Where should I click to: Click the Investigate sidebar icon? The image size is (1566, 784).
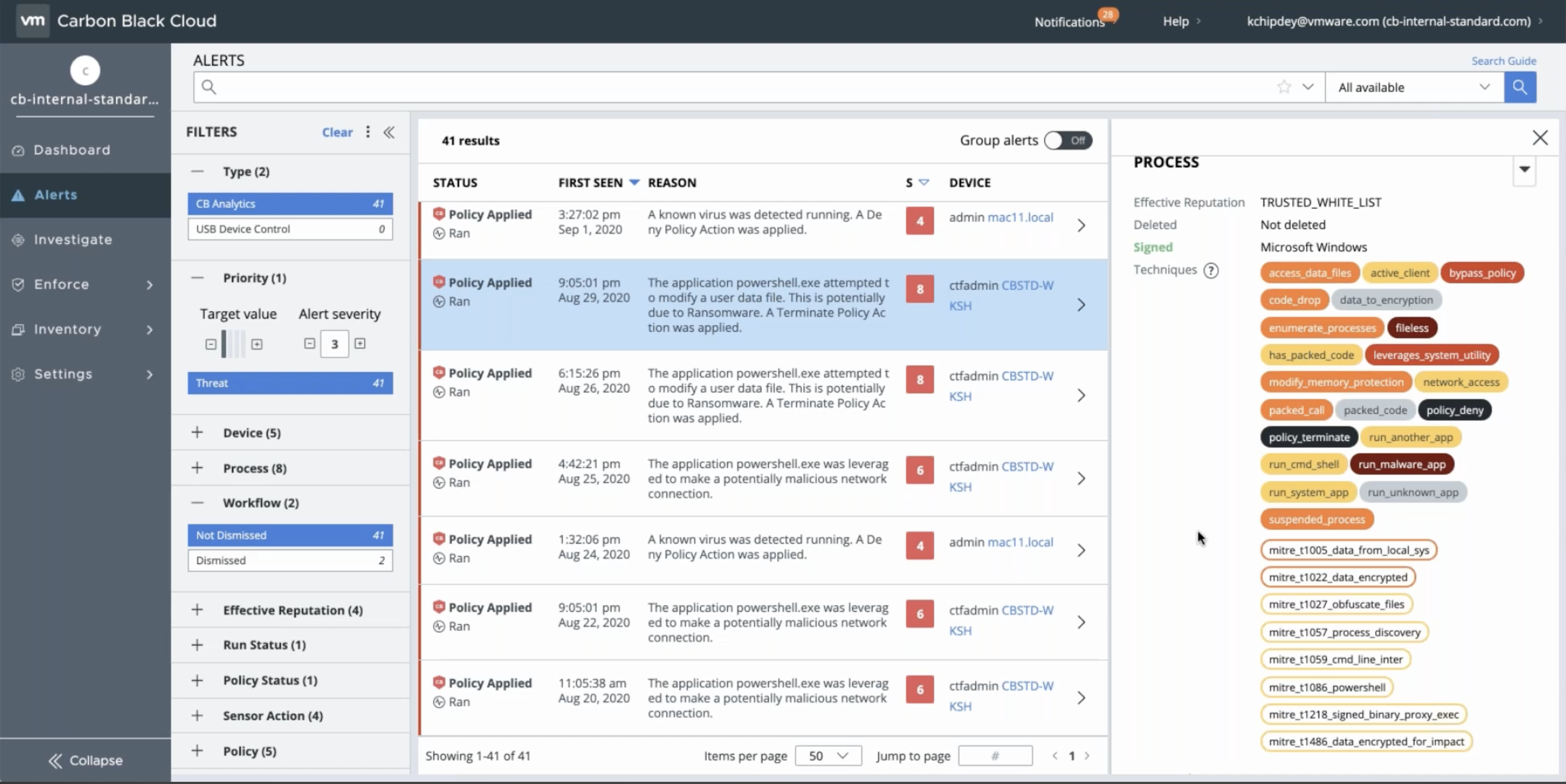18,239
